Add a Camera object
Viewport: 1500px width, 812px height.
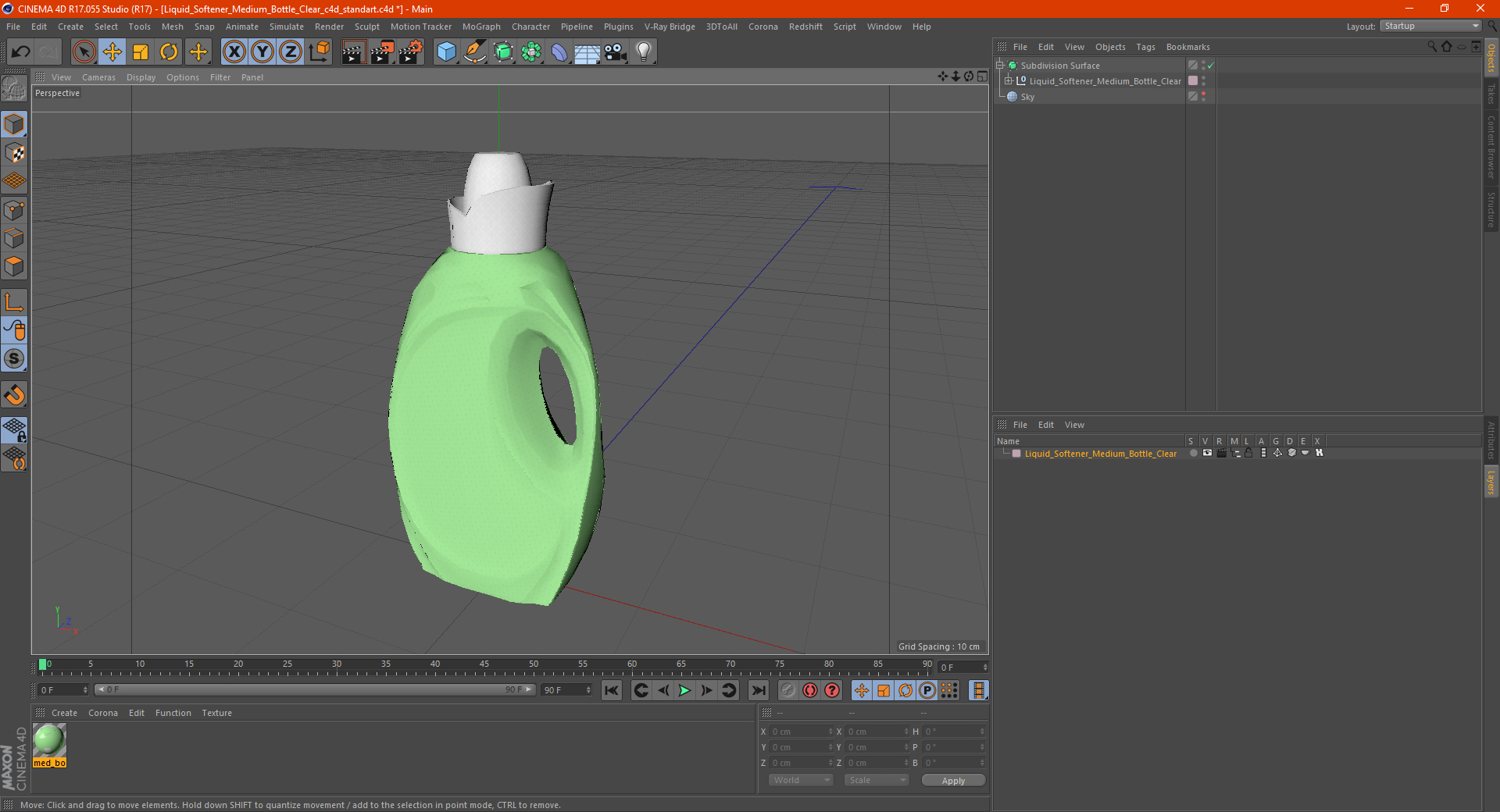(616, 52)
